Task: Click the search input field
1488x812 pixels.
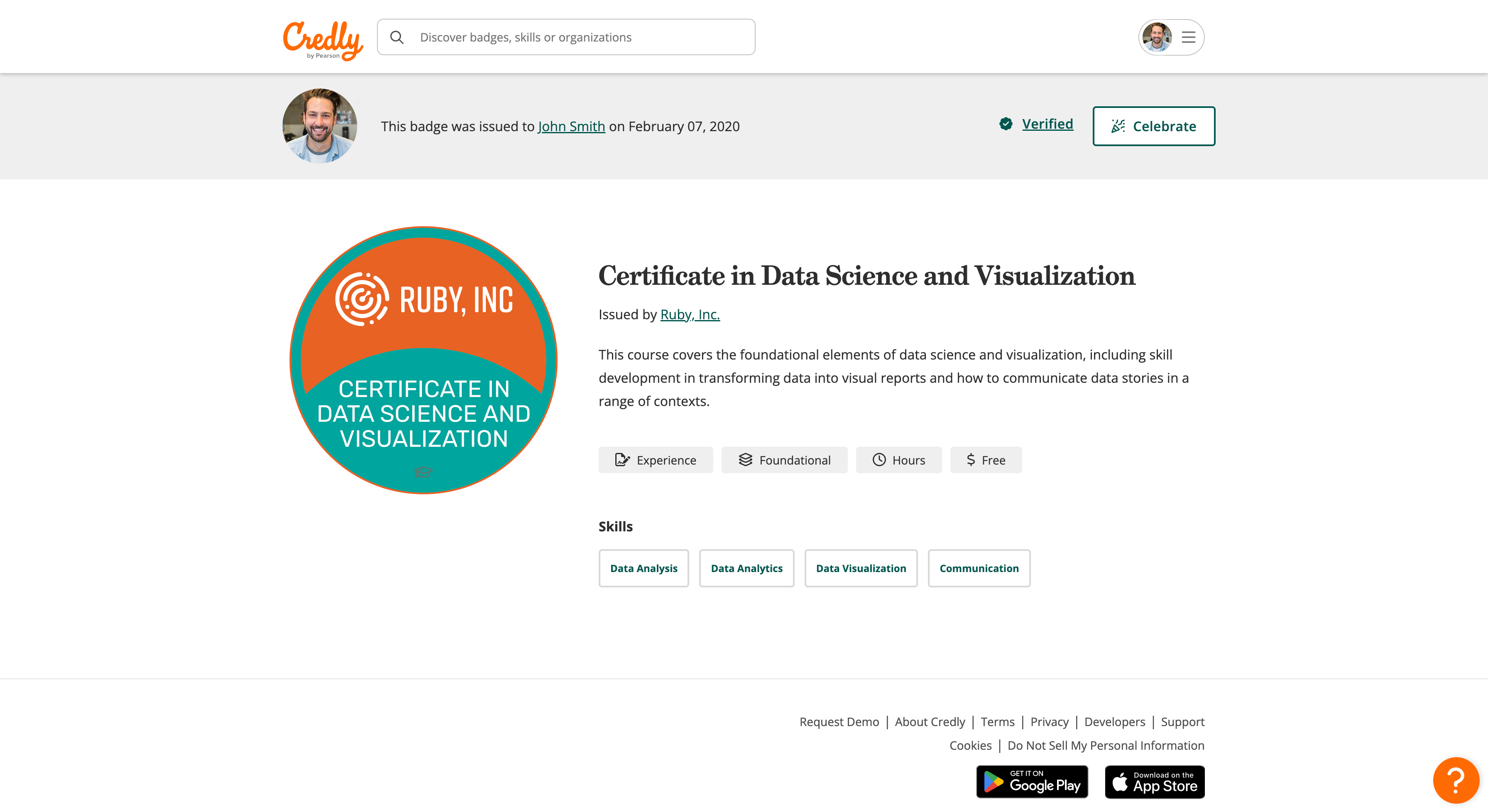Action: click(566, 37)
